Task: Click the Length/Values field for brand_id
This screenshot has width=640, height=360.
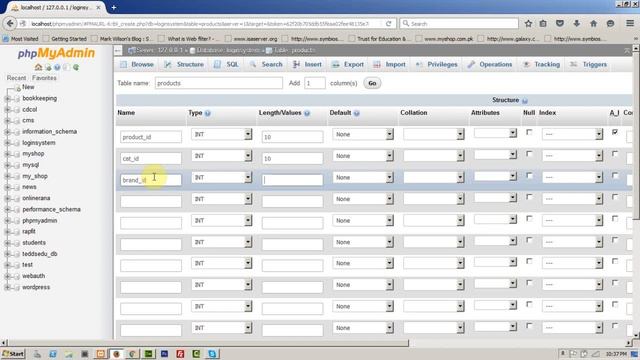Action: click(x=293, y=180)
